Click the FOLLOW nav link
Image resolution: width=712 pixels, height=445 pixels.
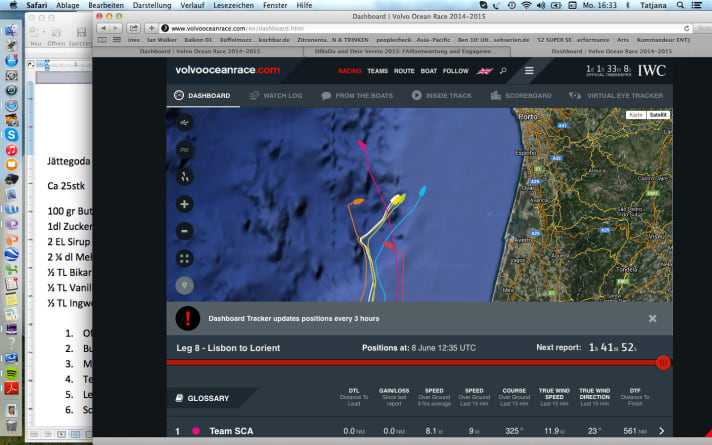(x=455, y=71)
